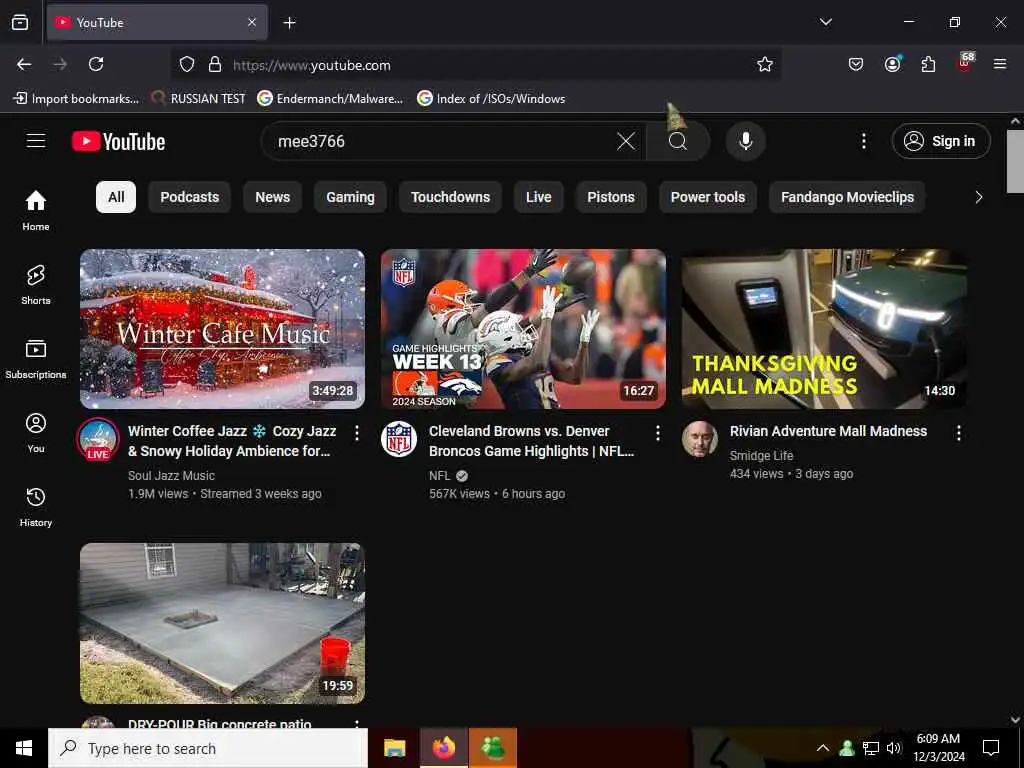Play the Thanksgiving Mall Madness thumbnail
Screen dimensions: 1024x768
(x=824, y=329)
